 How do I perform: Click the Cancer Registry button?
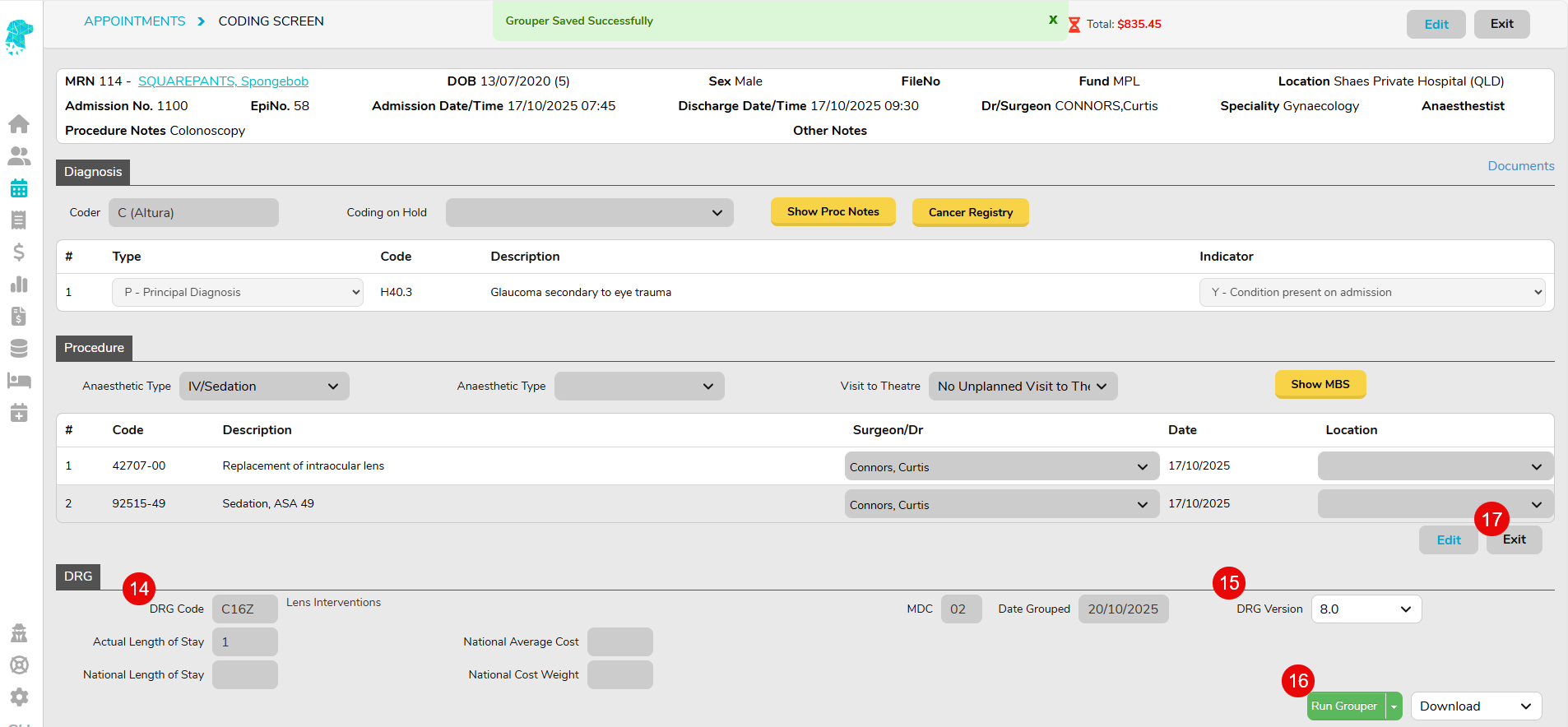(x=970, y=213)
